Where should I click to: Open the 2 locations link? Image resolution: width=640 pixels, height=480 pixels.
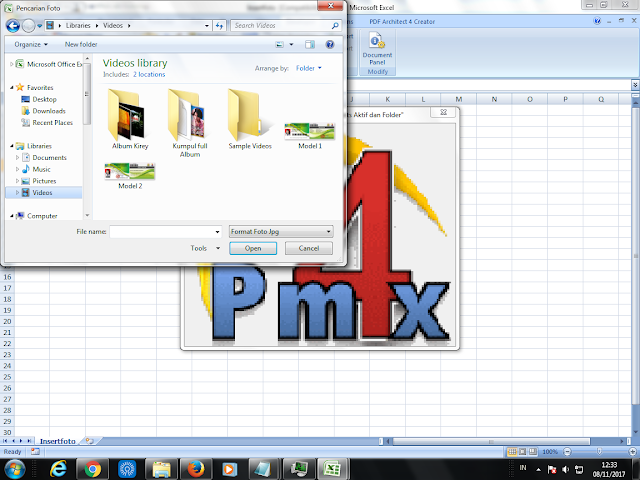pyautogui.click(x=149, y=74)
